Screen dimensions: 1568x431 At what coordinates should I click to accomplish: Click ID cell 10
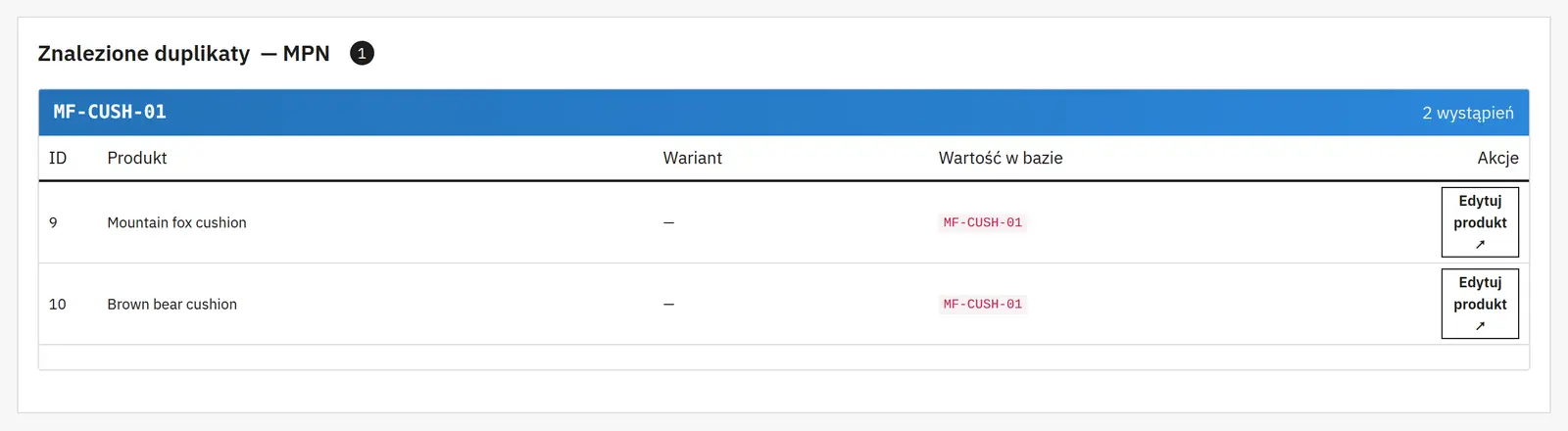coord(58,304)
